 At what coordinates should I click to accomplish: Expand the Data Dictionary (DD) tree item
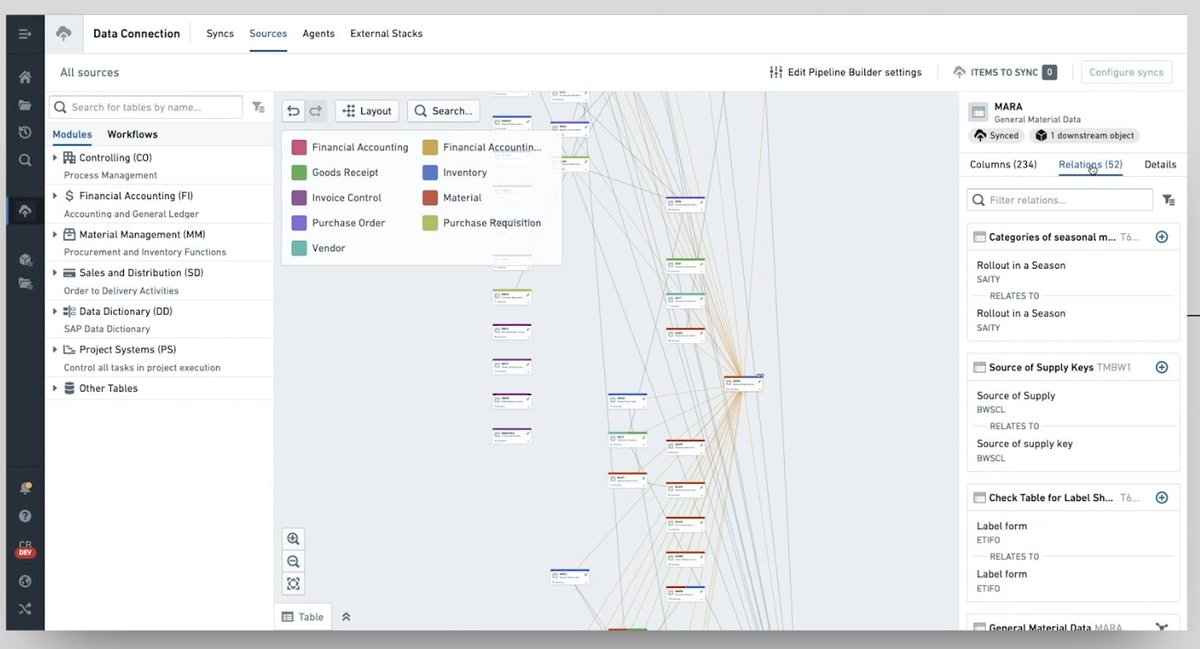56,310
